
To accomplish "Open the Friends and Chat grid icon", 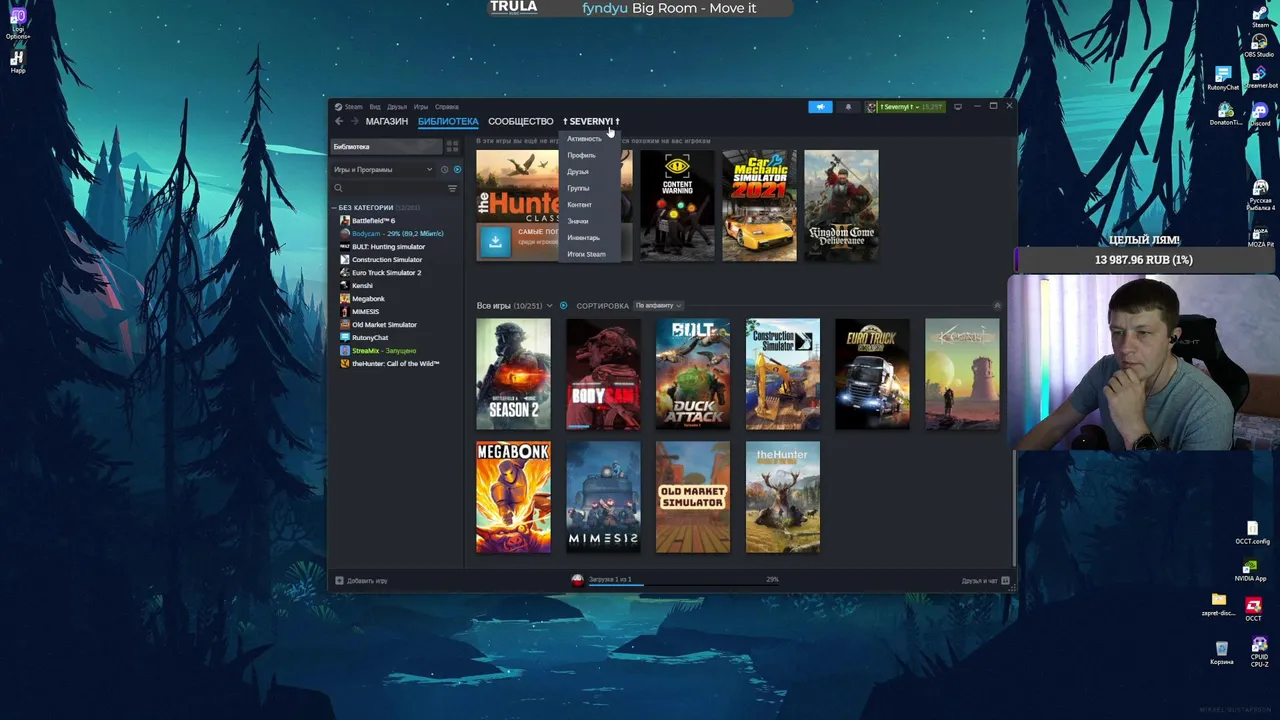I will pyautogui.click(x=1005, y=580).
